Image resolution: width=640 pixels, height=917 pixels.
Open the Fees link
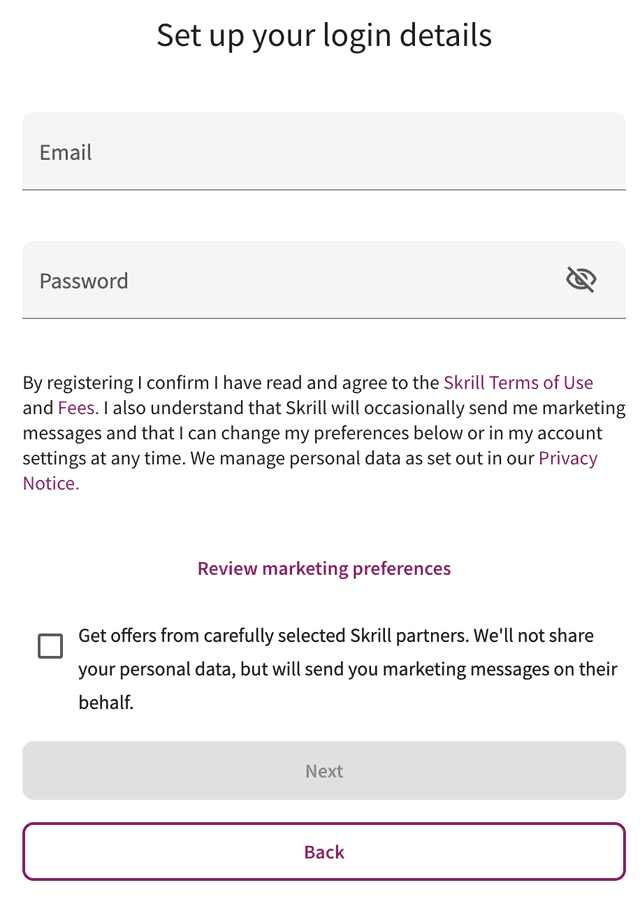point(76,408)
